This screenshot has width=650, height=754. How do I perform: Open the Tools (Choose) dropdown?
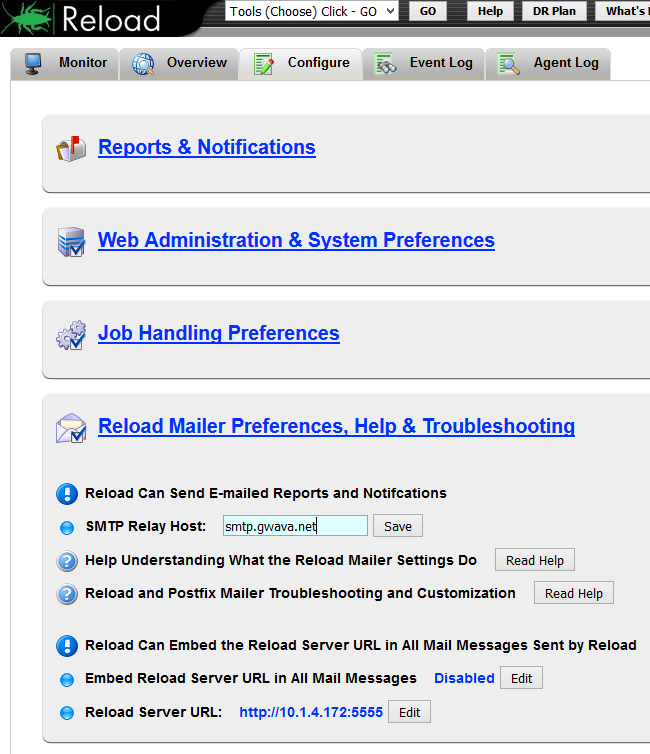pyautogui.click(x=312, y=11)
